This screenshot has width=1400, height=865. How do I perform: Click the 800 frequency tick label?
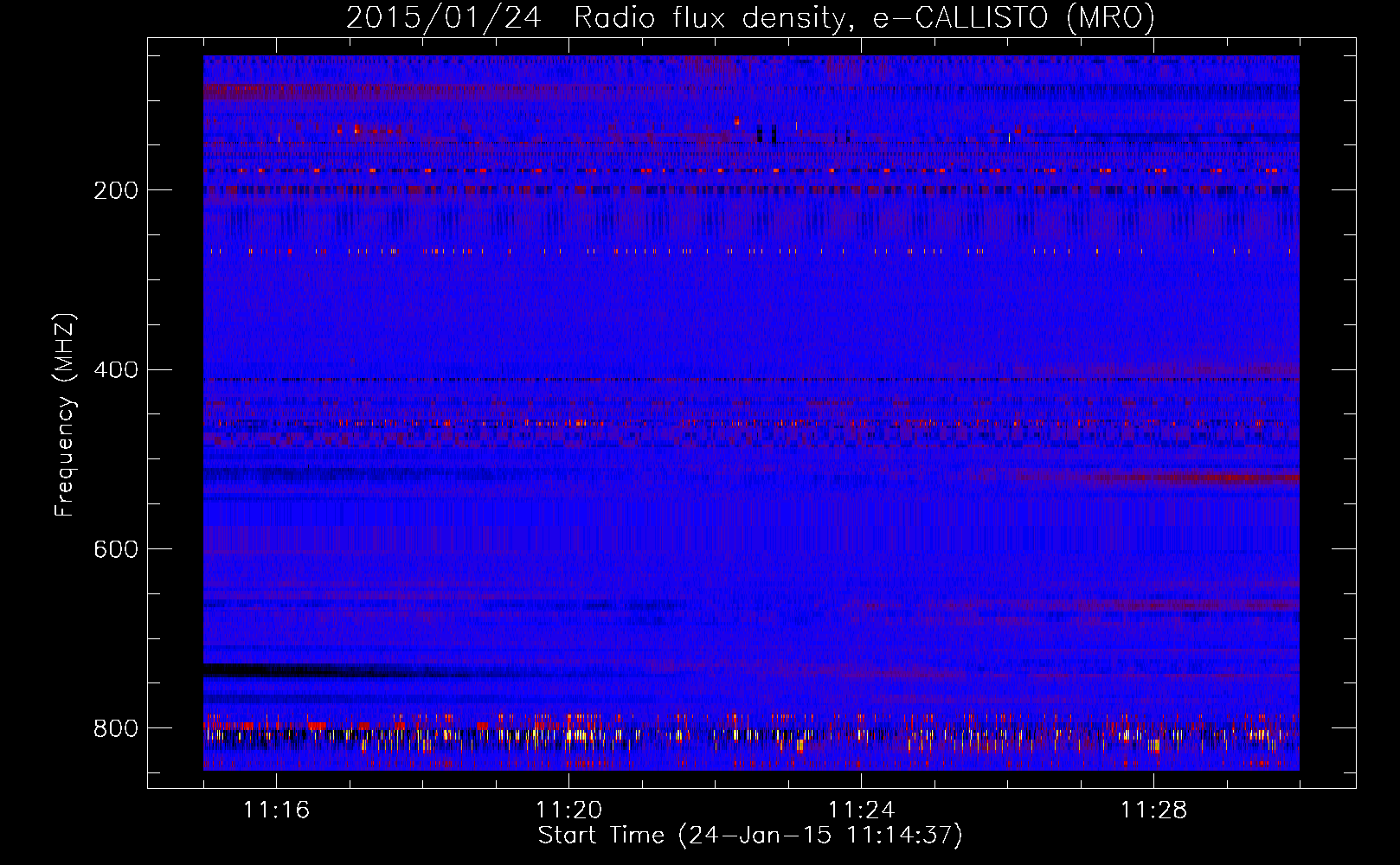tap(116, 728)
